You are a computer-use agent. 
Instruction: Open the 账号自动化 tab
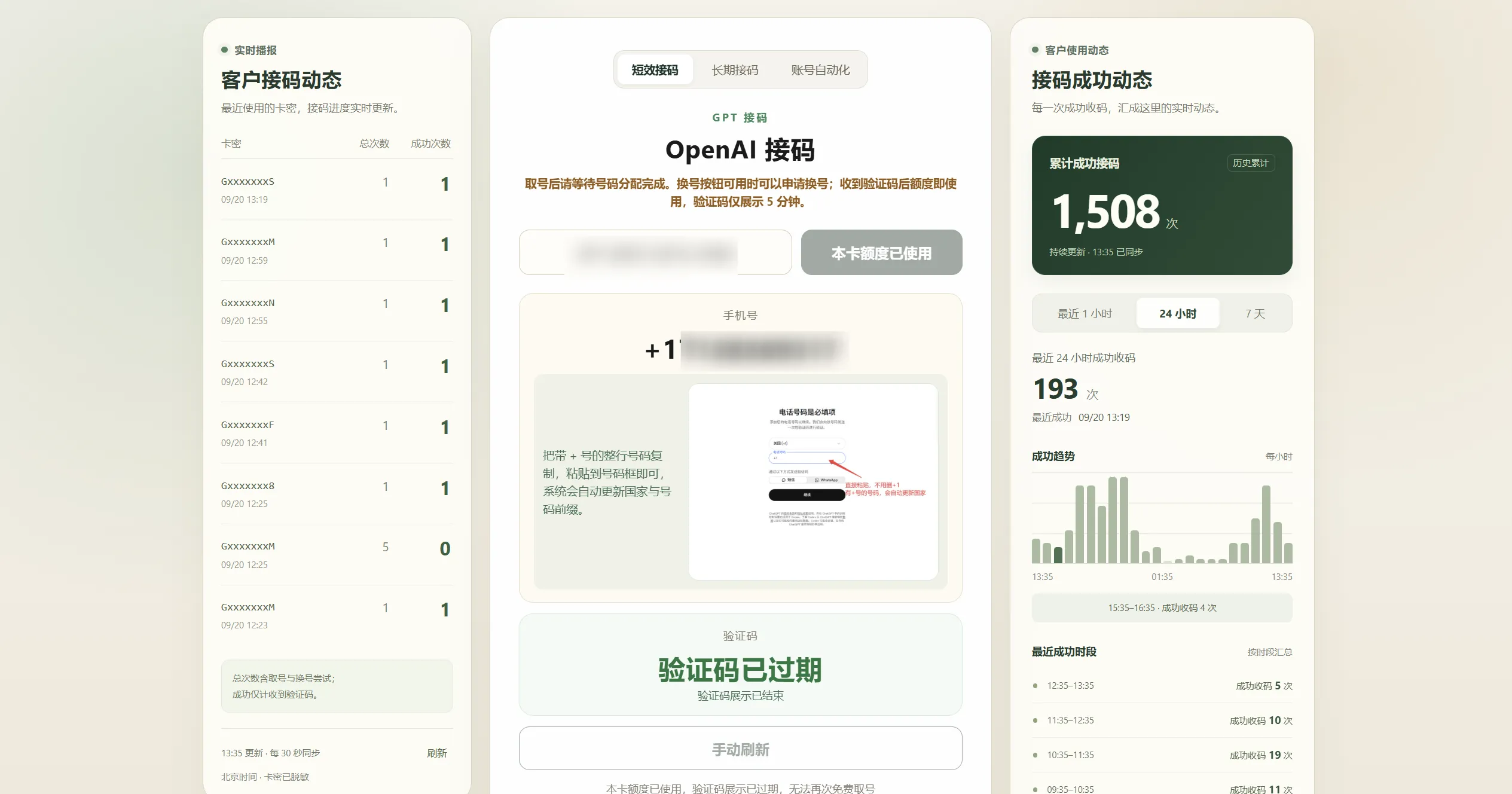click(x=820, y=70)
